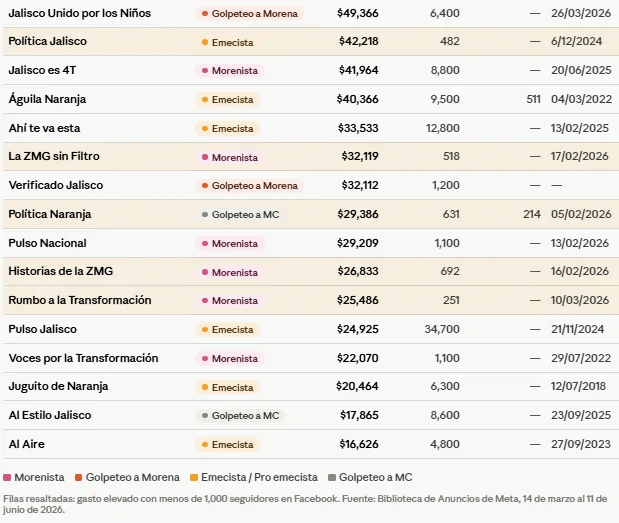
Task: Click the Emecista tag for Al Aire
Action: pyautogui.click(x=228, y=444)
